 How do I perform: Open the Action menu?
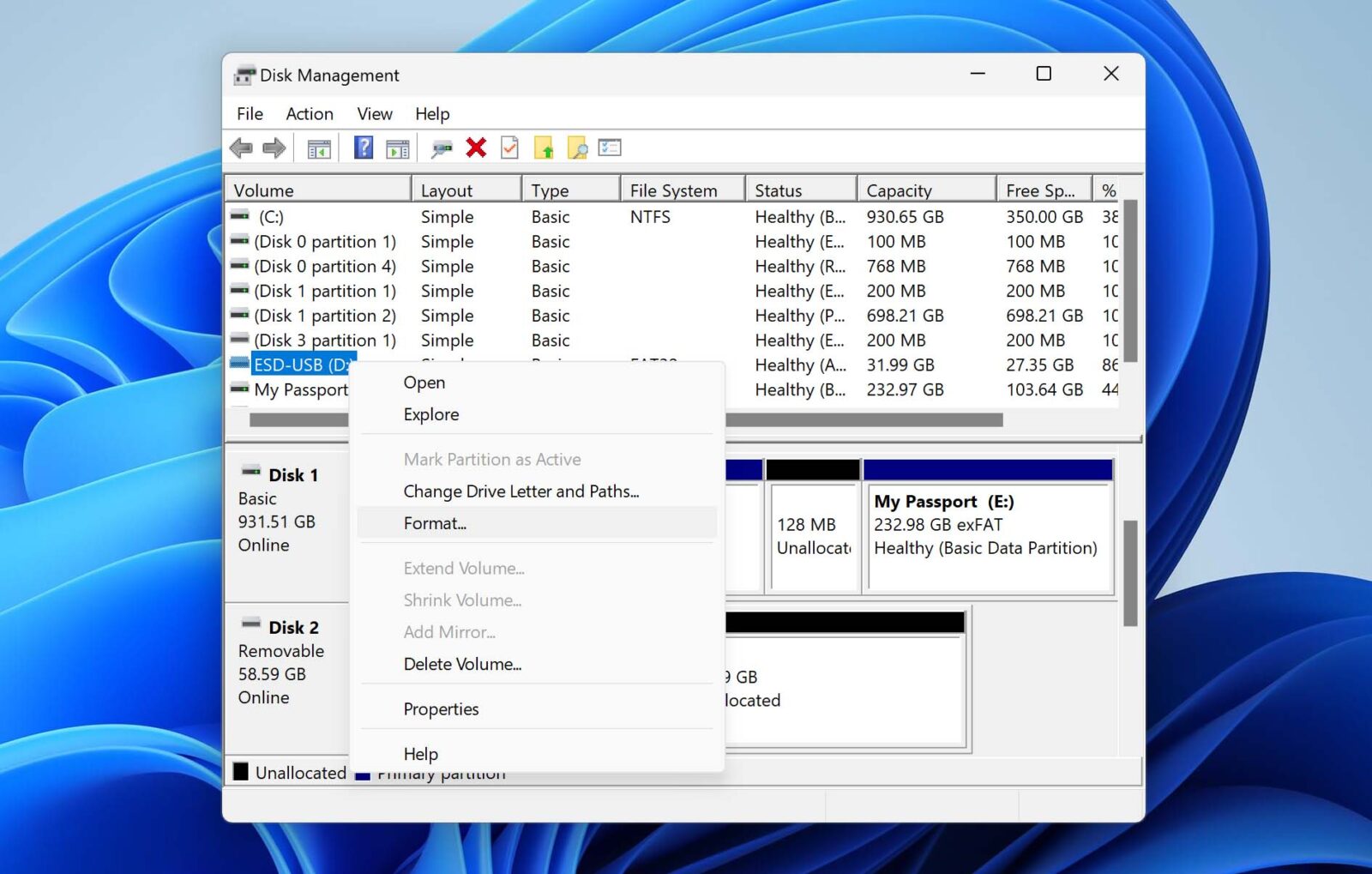click(x=309, y=113)
